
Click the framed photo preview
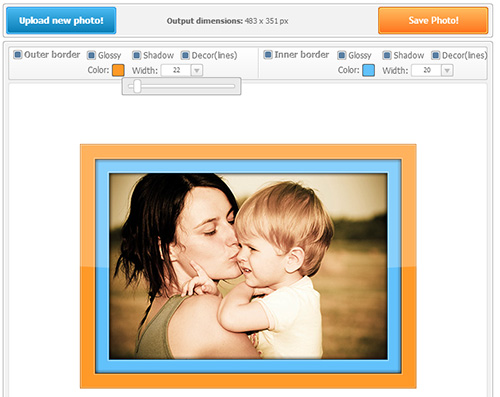coord(248,266)
